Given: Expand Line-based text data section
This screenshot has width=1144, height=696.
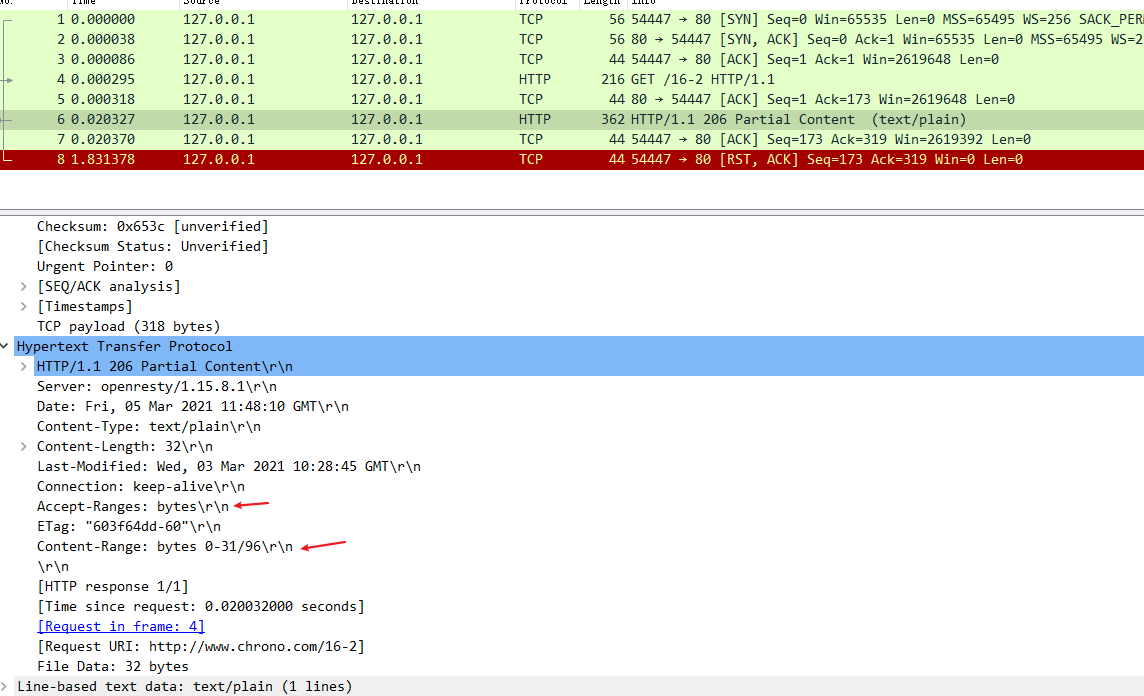Looking at the screenshot, I should tap(6, 686).
